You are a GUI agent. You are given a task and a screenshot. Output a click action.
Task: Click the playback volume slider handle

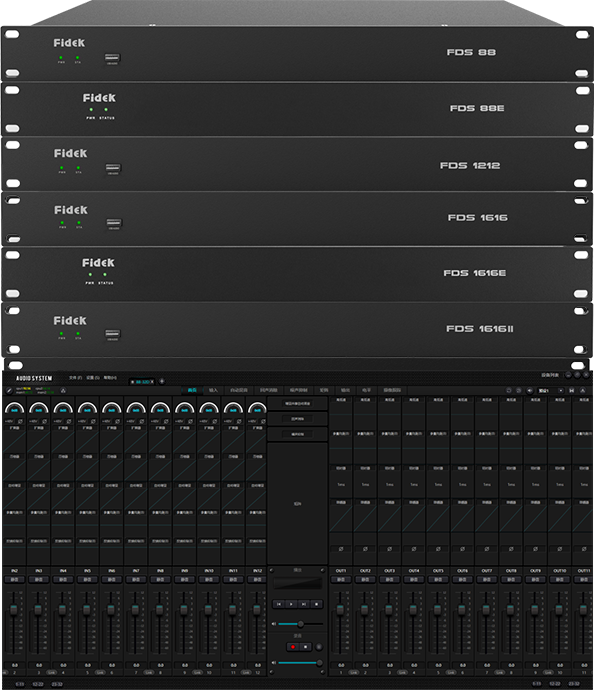pos(301,624)
